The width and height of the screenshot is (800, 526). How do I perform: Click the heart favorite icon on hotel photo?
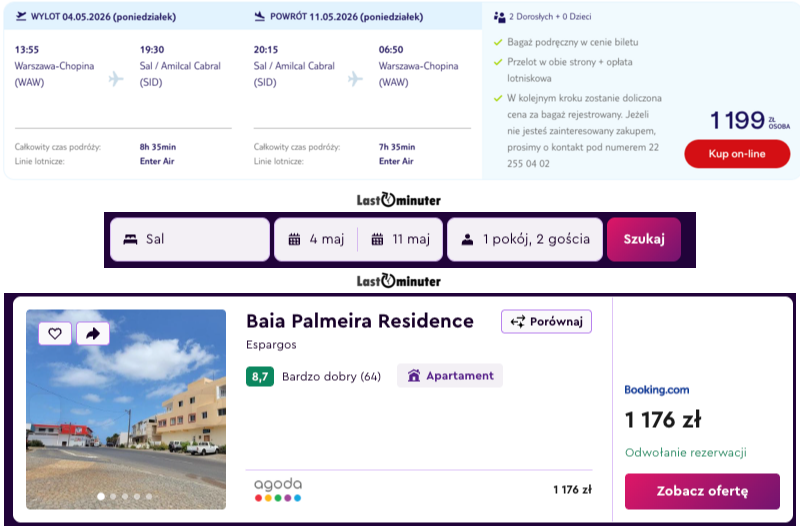pyautogui.click(x=55, y=334)
